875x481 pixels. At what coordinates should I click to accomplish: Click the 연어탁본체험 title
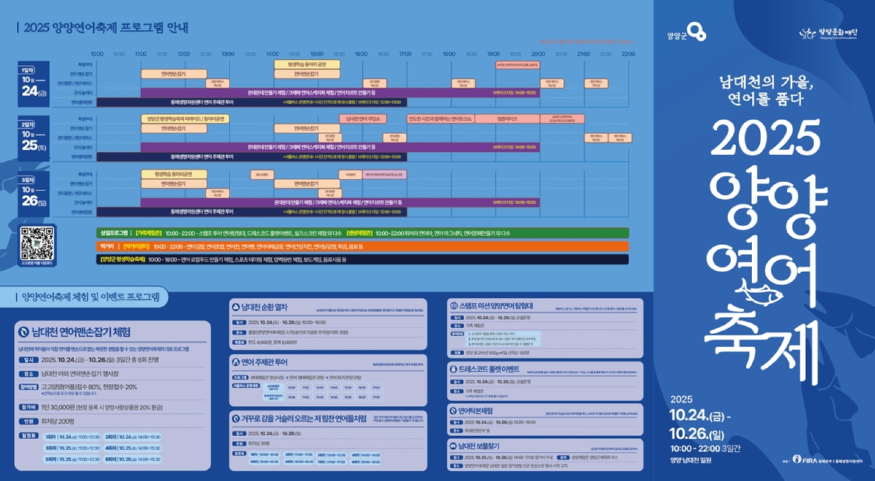coord(477,410)
